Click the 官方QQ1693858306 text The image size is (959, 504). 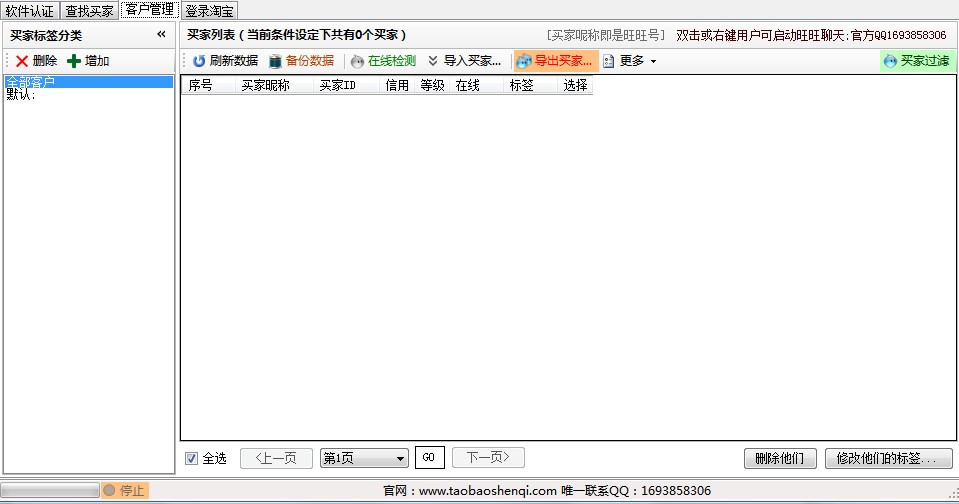coord(898,35)
